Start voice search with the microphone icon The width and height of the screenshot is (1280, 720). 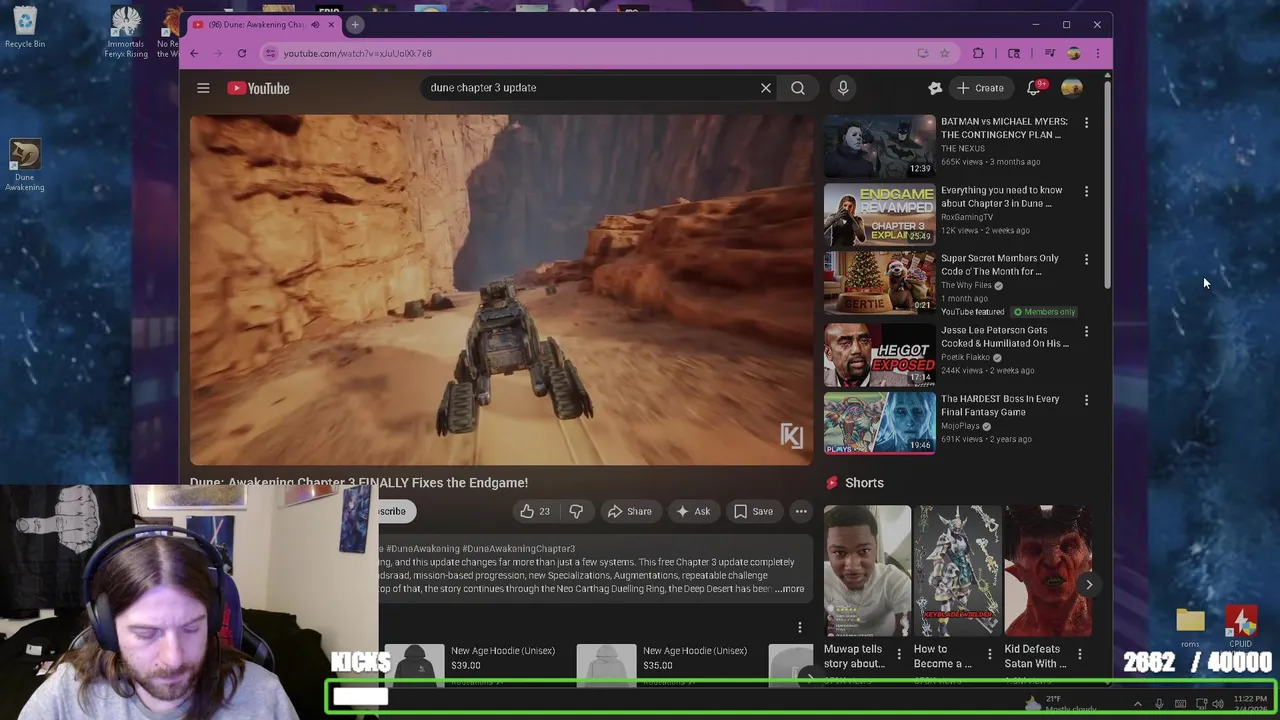point(843,88)
